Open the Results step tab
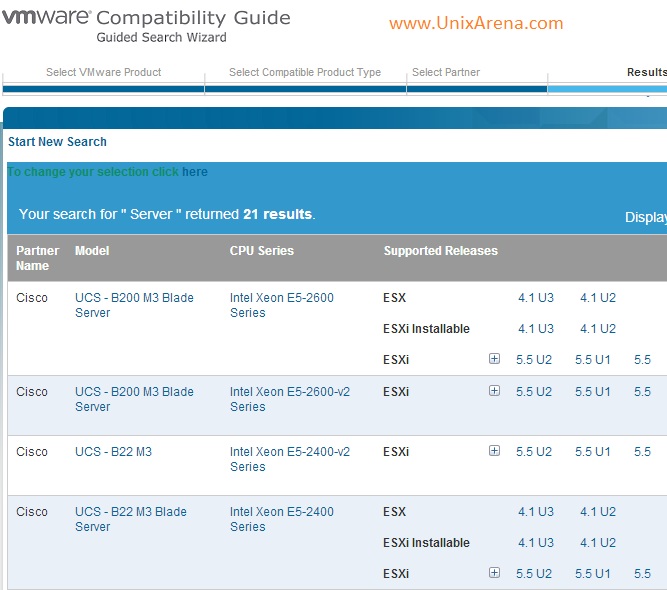This screenshot has height=590, width=667. 647,72
